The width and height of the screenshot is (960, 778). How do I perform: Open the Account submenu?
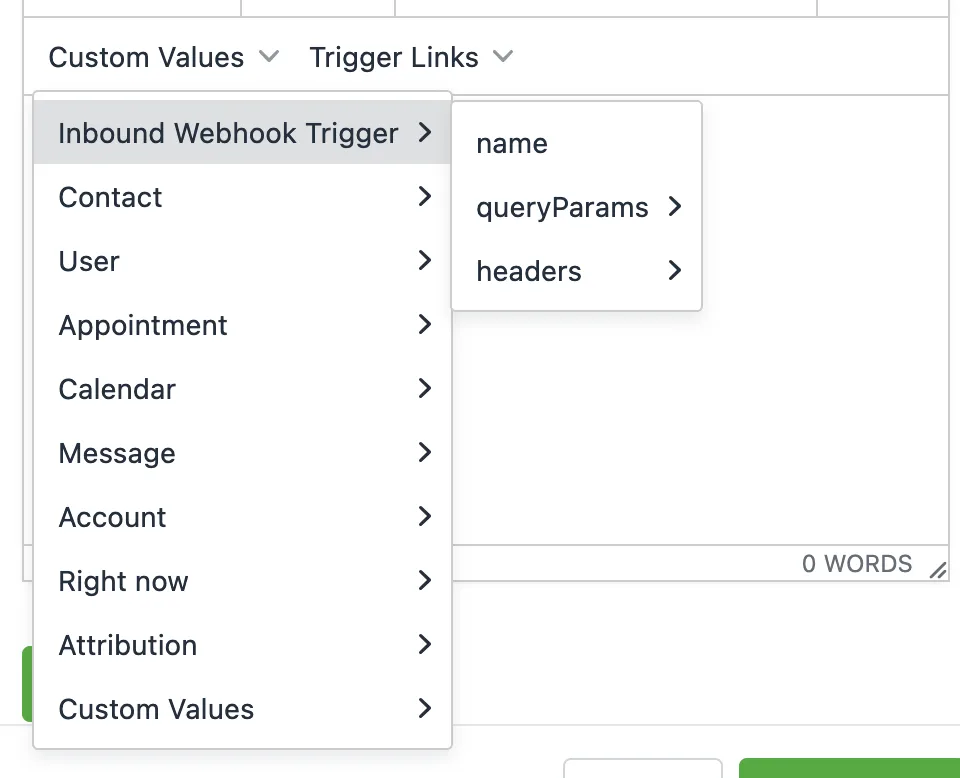click(x=112, y=518)
